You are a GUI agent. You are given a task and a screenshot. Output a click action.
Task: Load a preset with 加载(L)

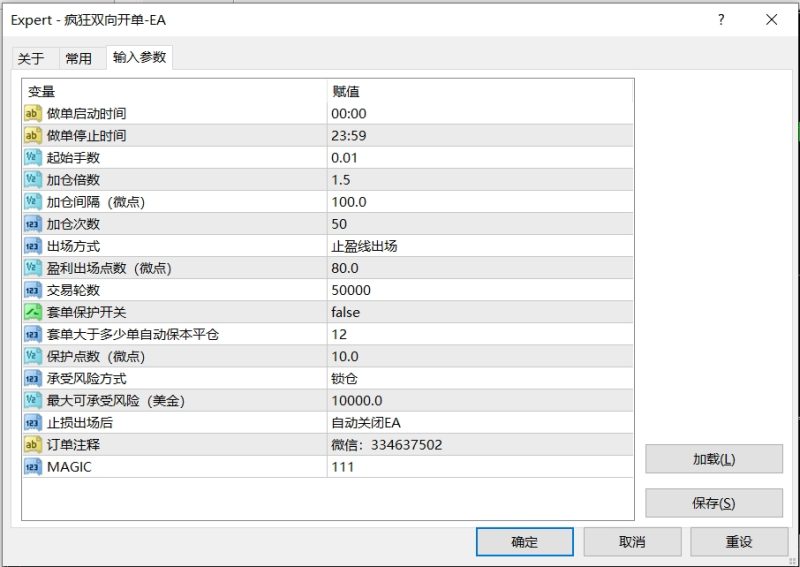pos(714,459)
